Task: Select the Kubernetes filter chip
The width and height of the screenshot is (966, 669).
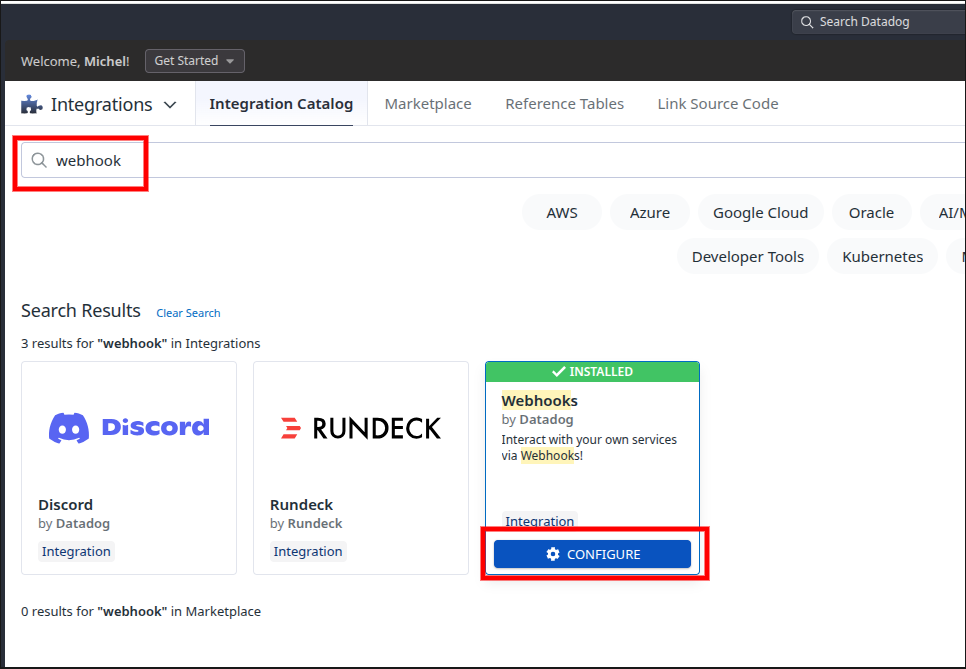Action: (882, 257)
